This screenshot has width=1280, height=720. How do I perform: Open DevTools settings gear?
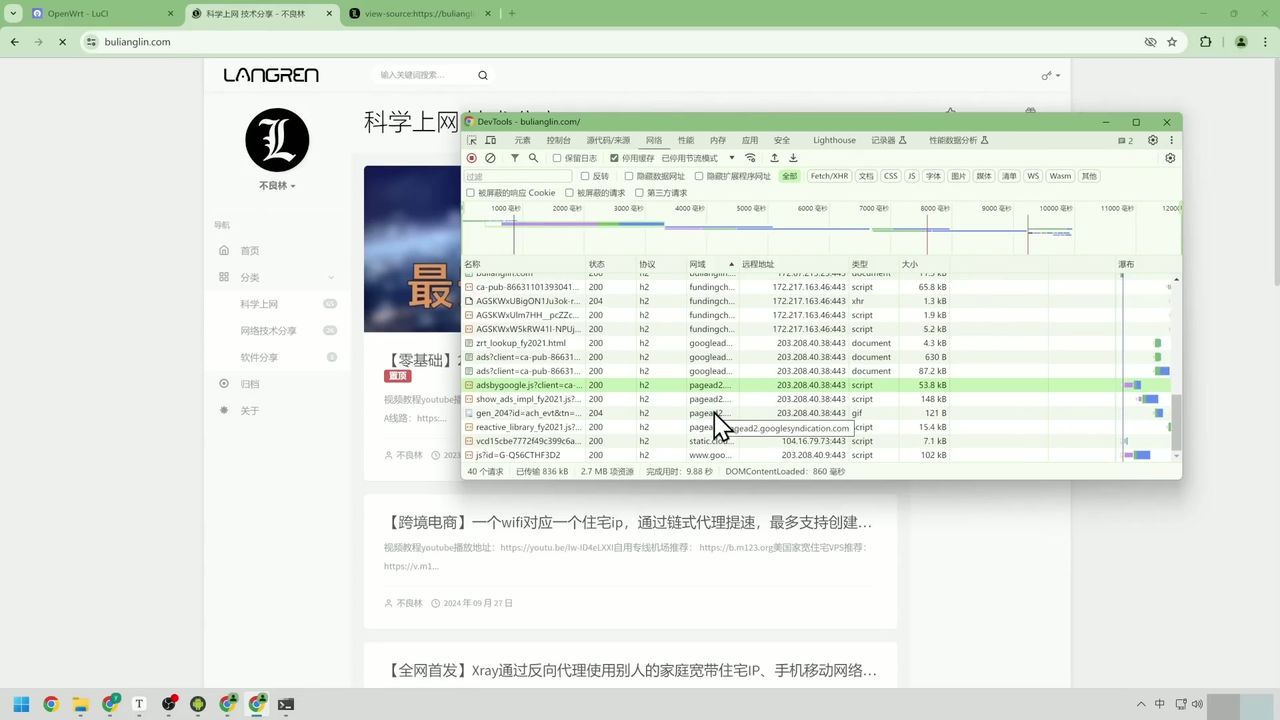click(x=1153, y=140)
